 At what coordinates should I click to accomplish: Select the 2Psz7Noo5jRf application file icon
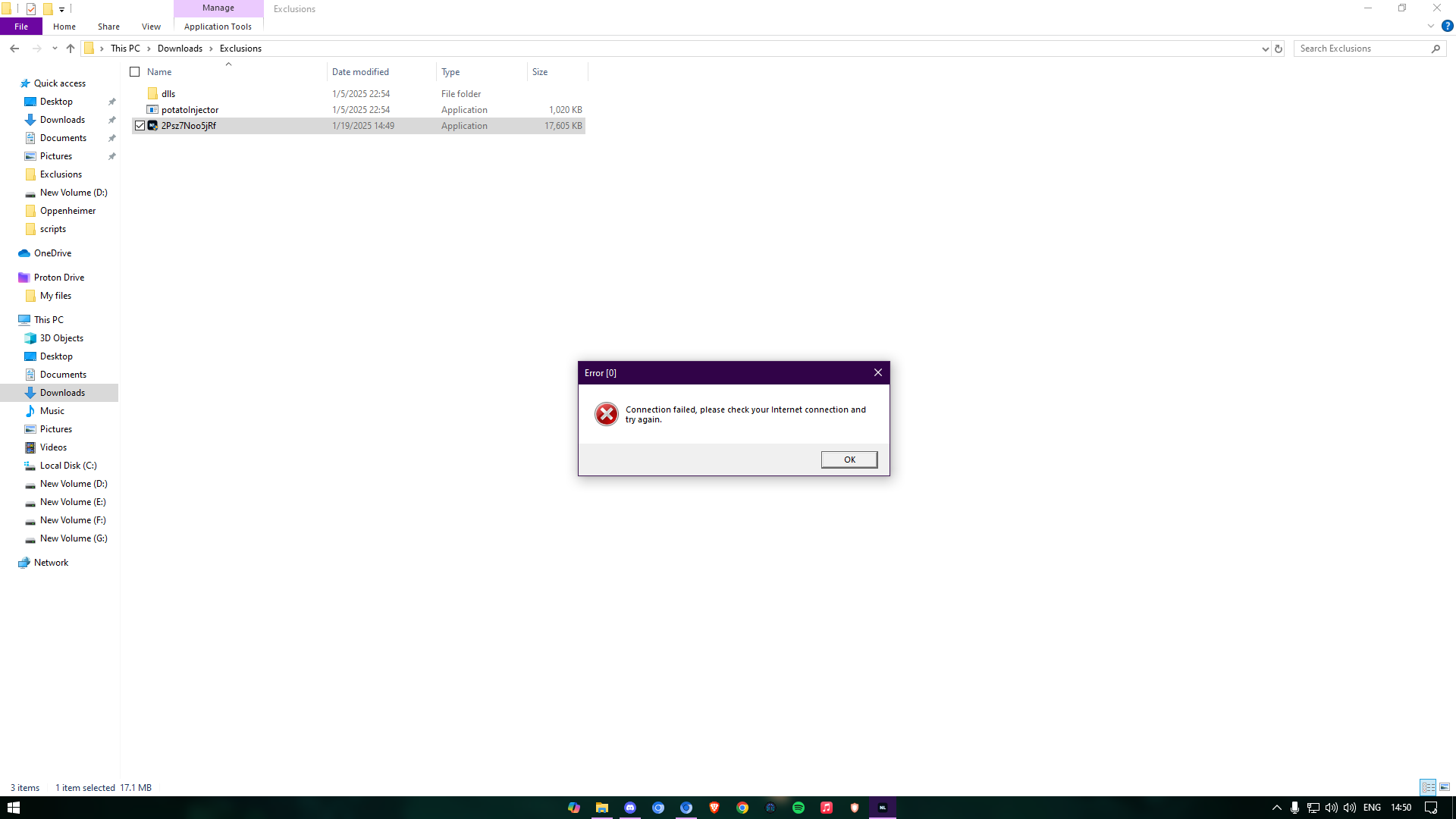tap(152, 126)
